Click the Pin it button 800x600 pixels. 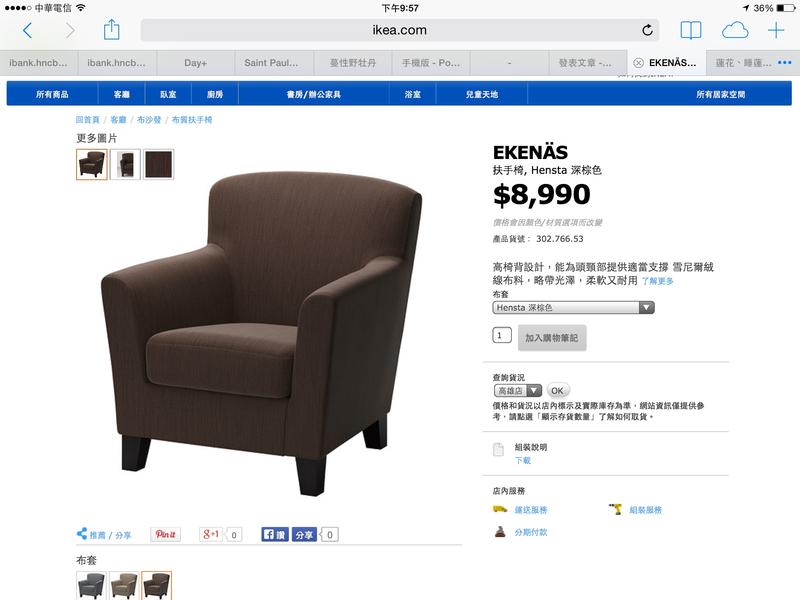point(165,534)
